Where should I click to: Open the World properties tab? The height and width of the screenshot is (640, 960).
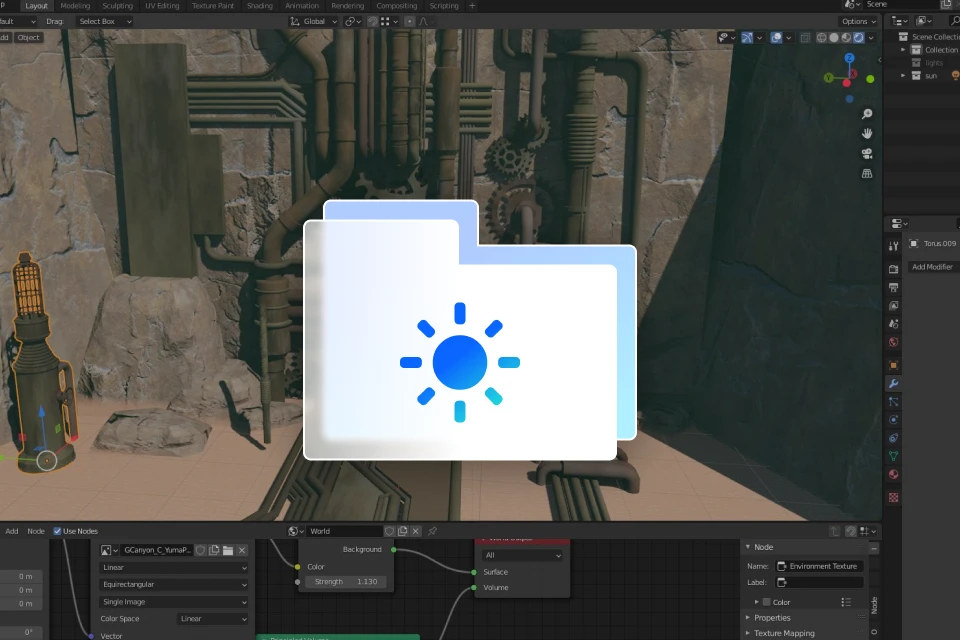click(x=893, y=342)
